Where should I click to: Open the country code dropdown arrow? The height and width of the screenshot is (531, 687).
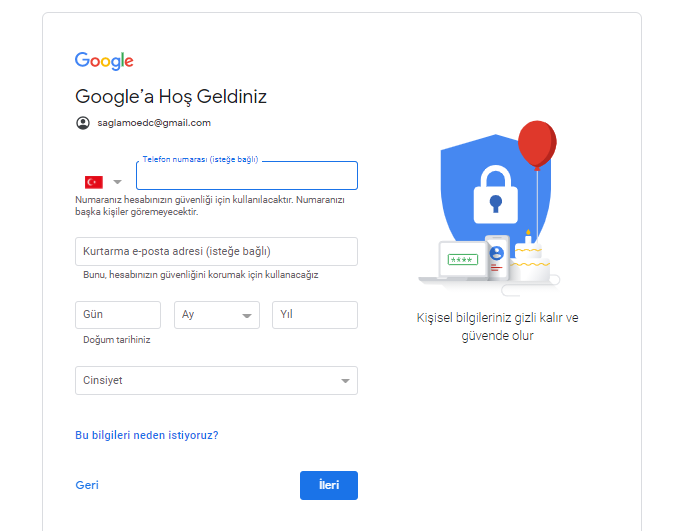118,182
